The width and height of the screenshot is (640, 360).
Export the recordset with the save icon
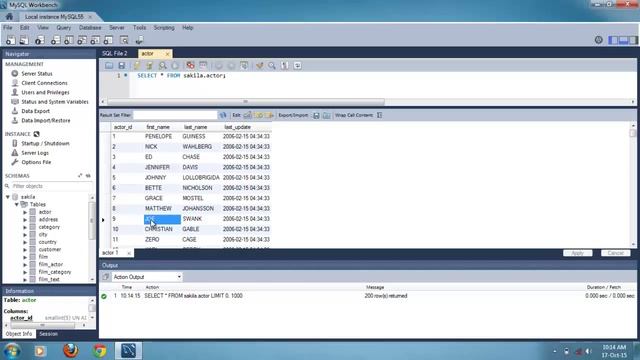[x=316, y=116]
